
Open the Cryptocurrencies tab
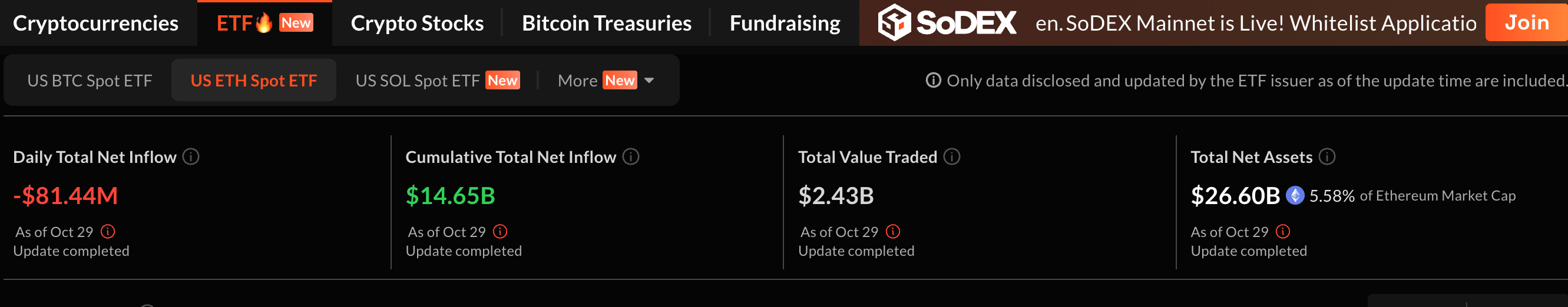point(95,23)
